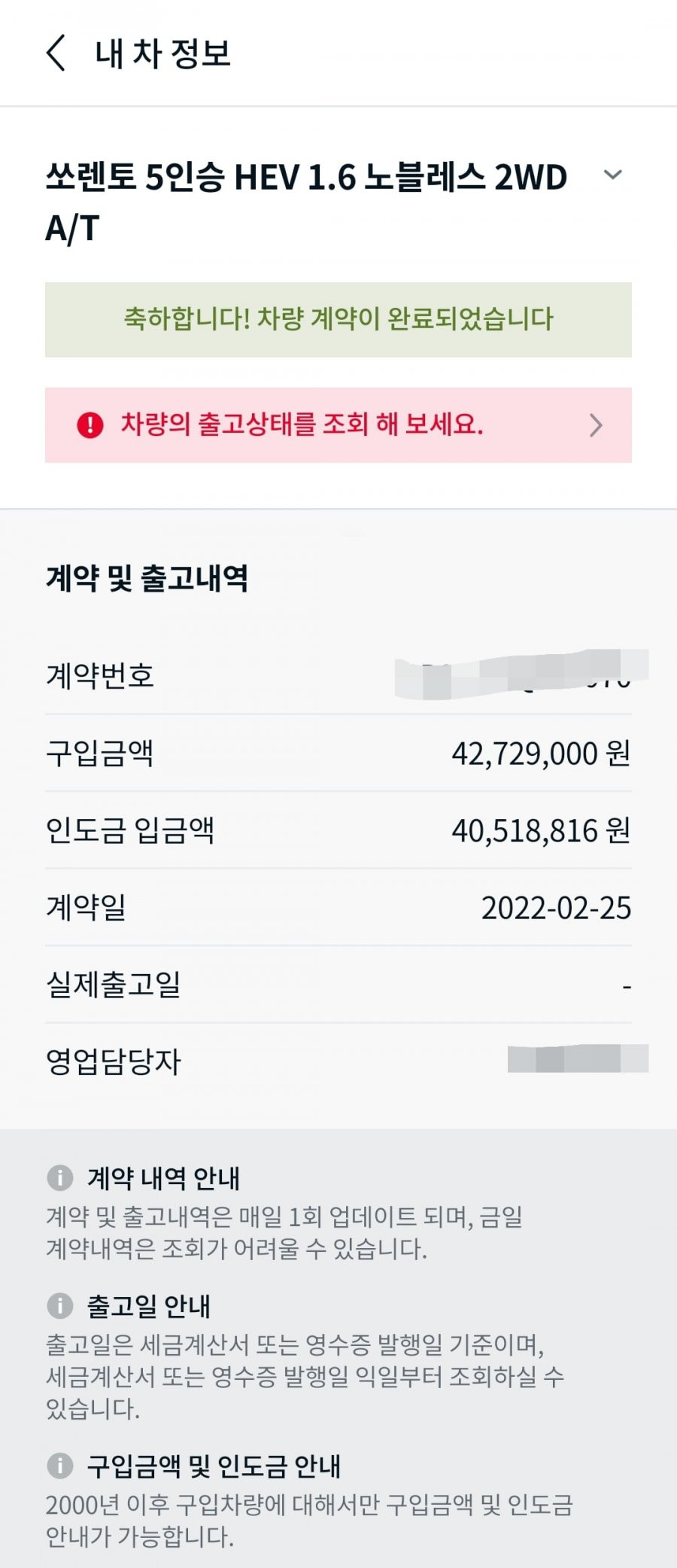Tap the back arrow beside 내 차 정보
The width and height of the screenshot is (677, 1568).
pos(56,53)
